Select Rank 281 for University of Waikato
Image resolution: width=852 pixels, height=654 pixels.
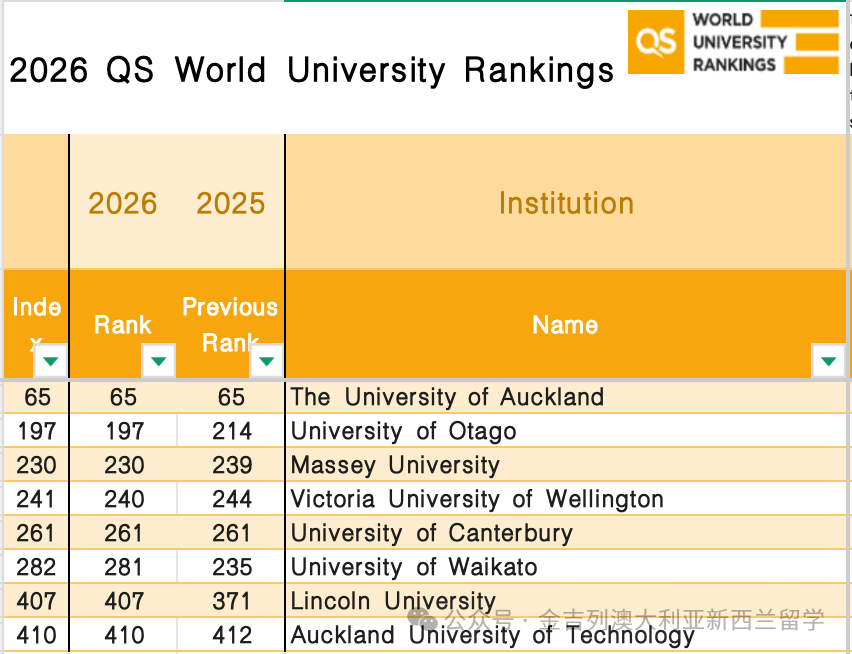pyautogui.click(x=123, y=567)
